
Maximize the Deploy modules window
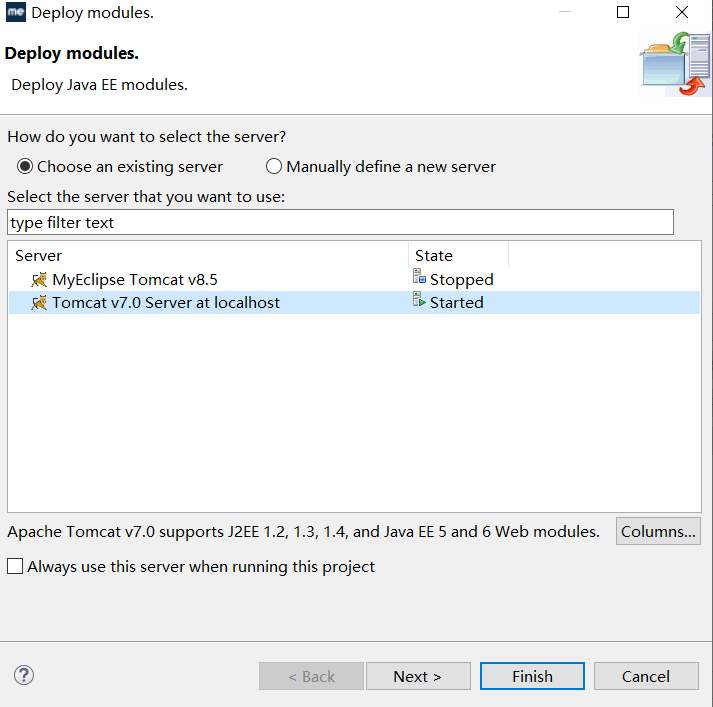pyautogui.click(x=623, y=13)
